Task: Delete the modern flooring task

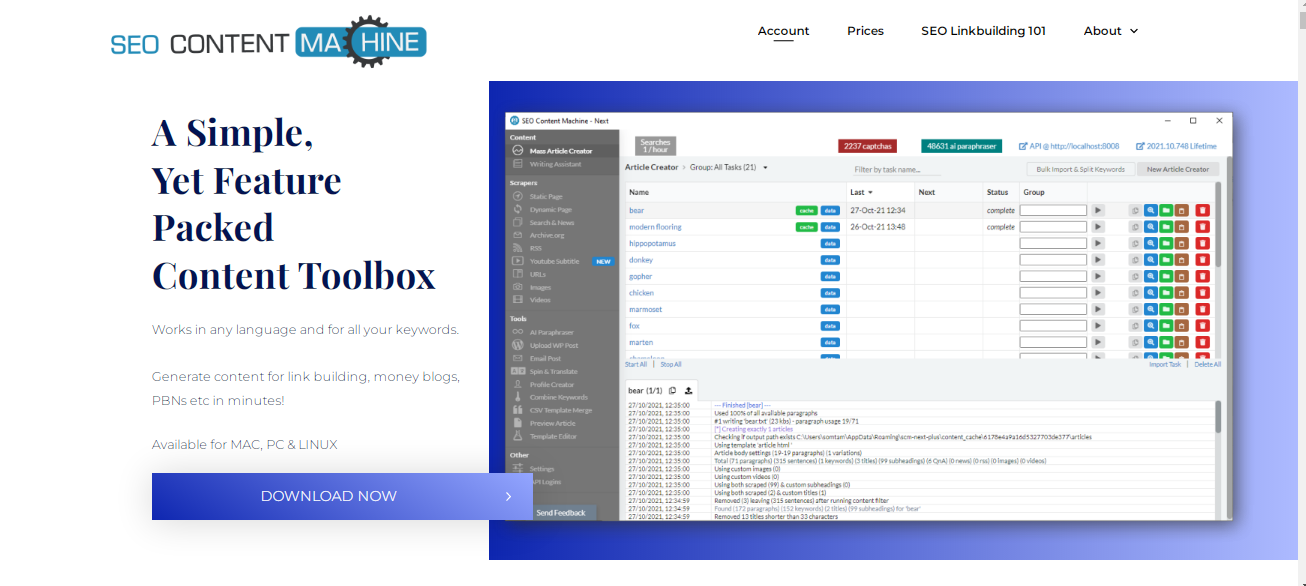Action: 1203,227
